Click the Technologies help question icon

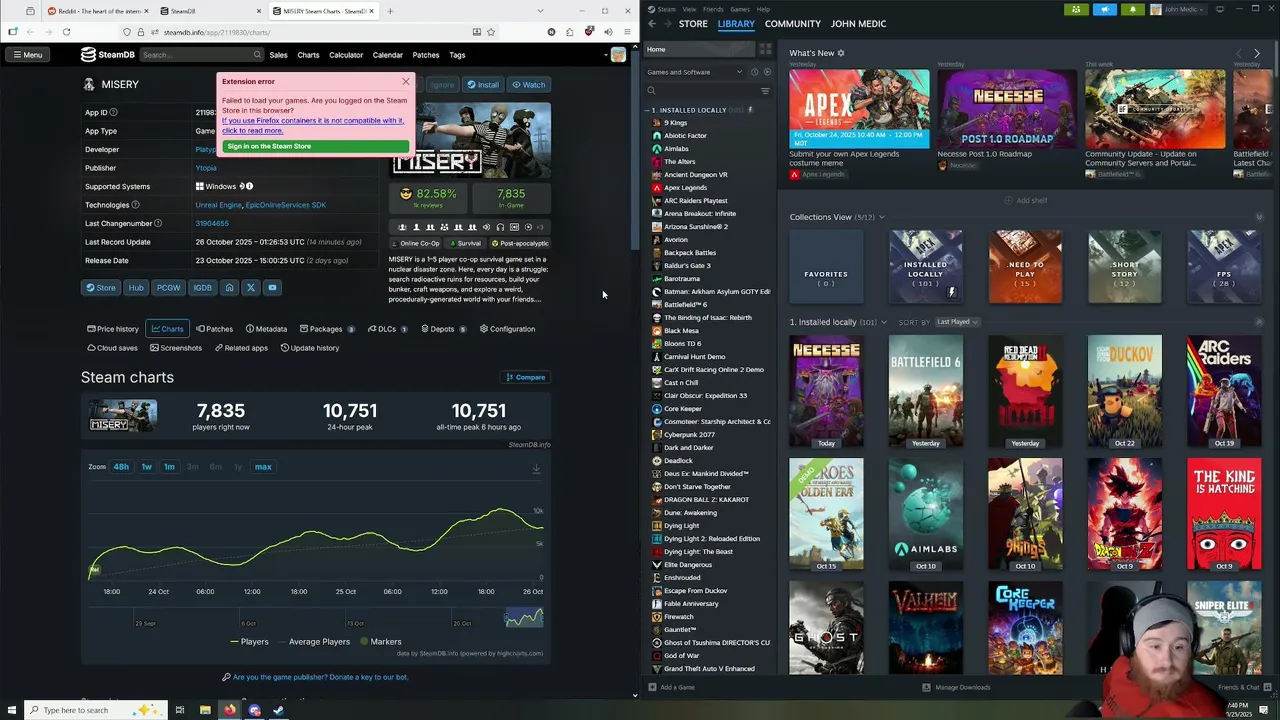coord(135,205)
